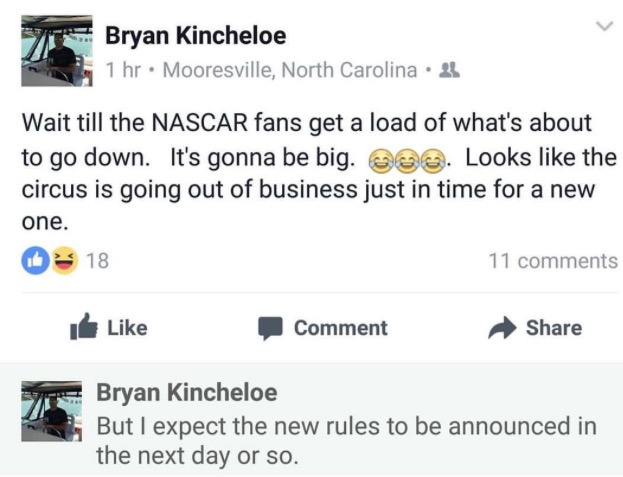Show the "11 comments" thread
The width and height of the screenshot is (623, 477).
point(552,261)
